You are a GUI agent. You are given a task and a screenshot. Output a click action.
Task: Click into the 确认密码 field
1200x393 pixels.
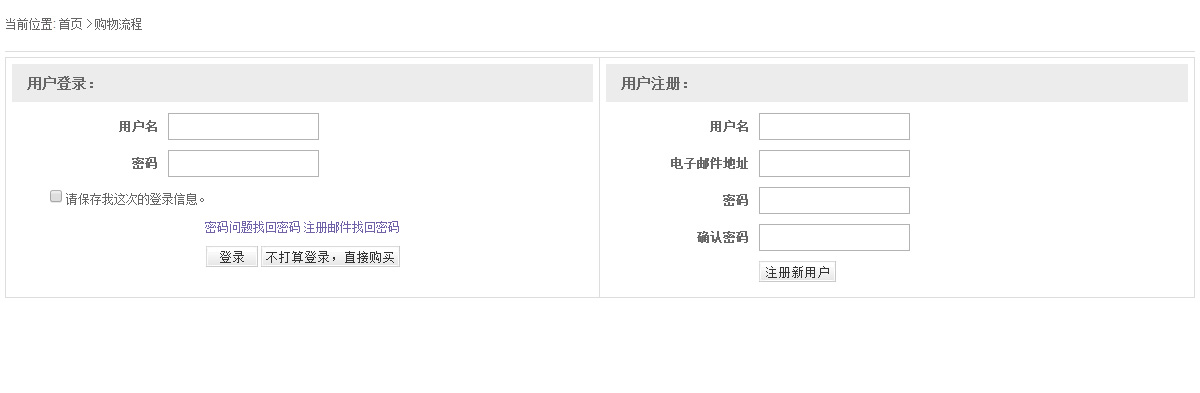pos(834,237)
